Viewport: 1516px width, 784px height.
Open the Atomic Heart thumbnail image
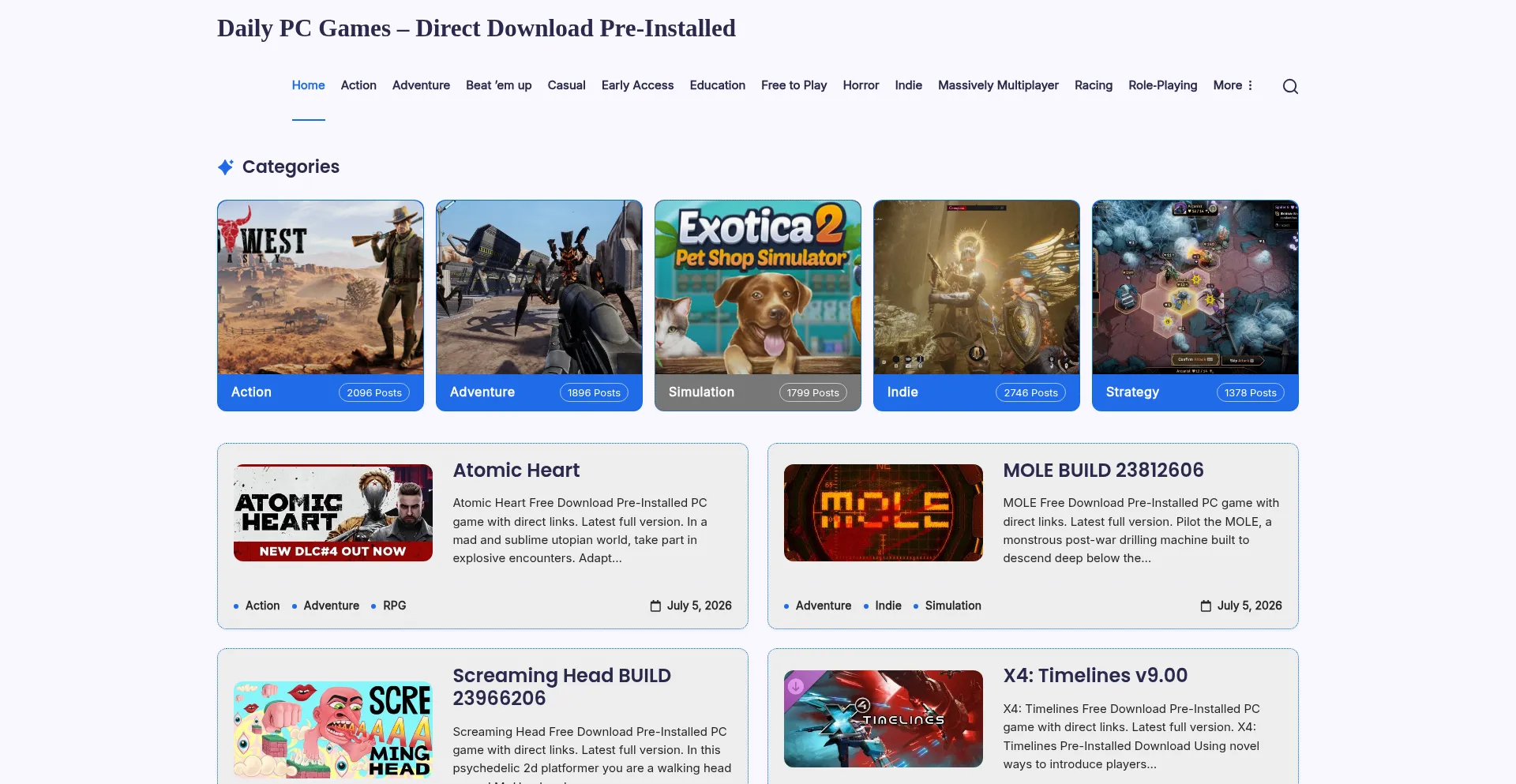(333, 512)
